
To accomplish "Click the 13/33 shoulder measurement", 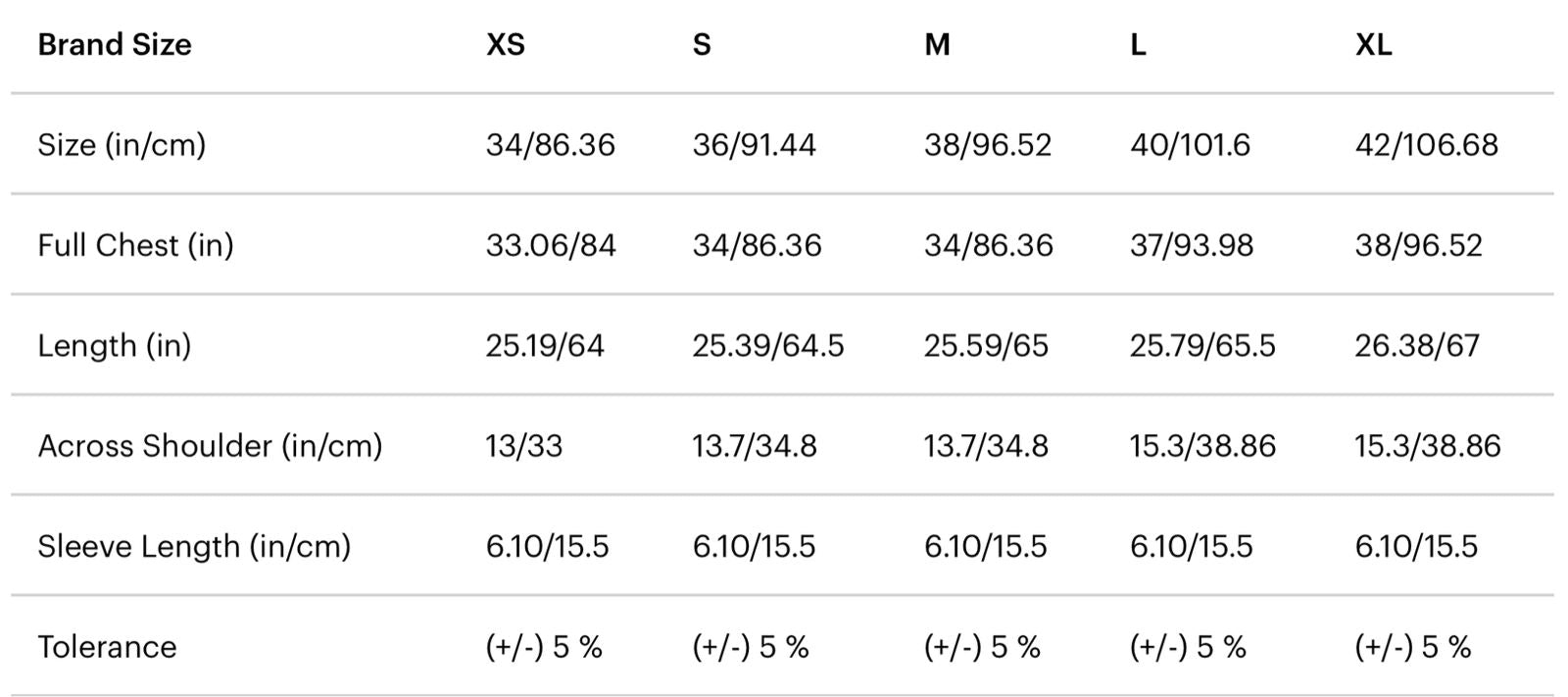I will point(523,446).
